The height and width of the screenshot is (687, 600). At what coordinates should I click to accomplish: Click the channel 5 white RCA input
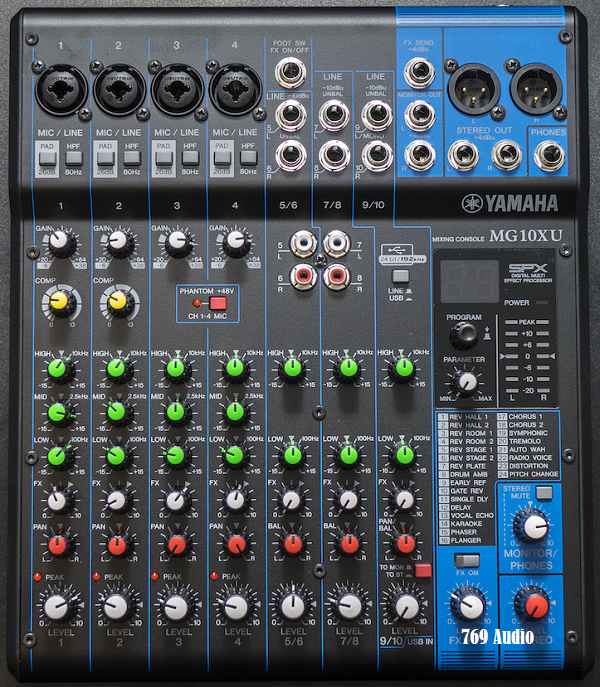[x=304, y=244]
